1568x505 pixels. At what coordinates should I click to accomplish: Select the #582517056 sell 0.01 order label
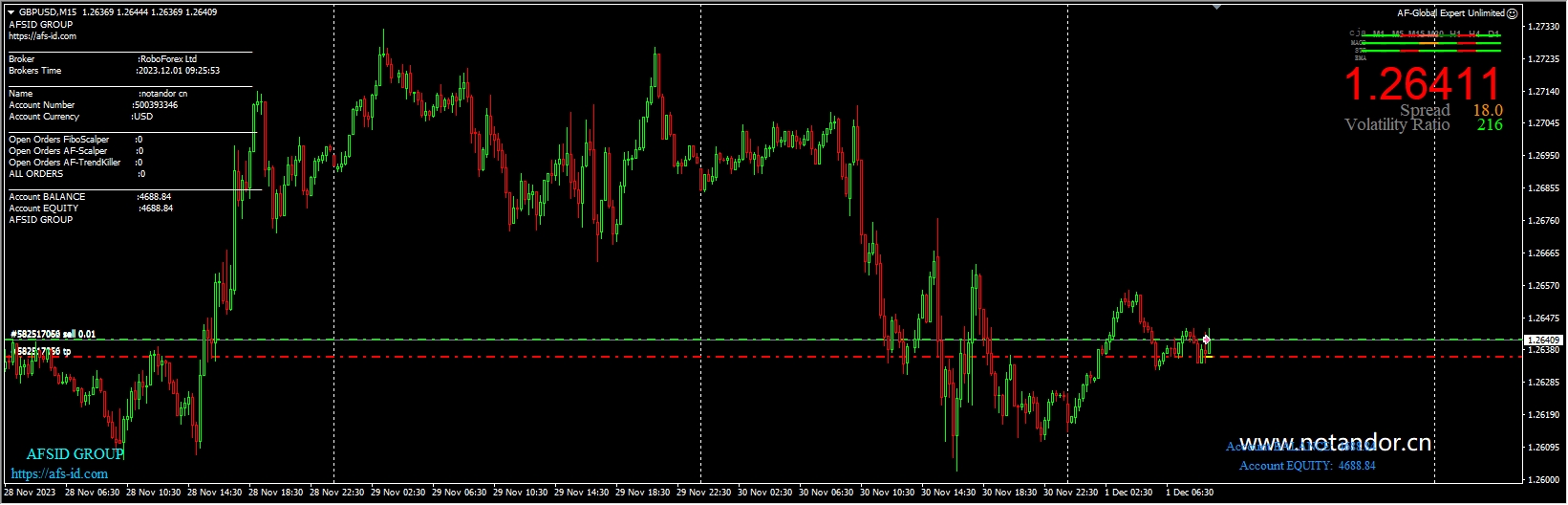(x=54, y=334)
